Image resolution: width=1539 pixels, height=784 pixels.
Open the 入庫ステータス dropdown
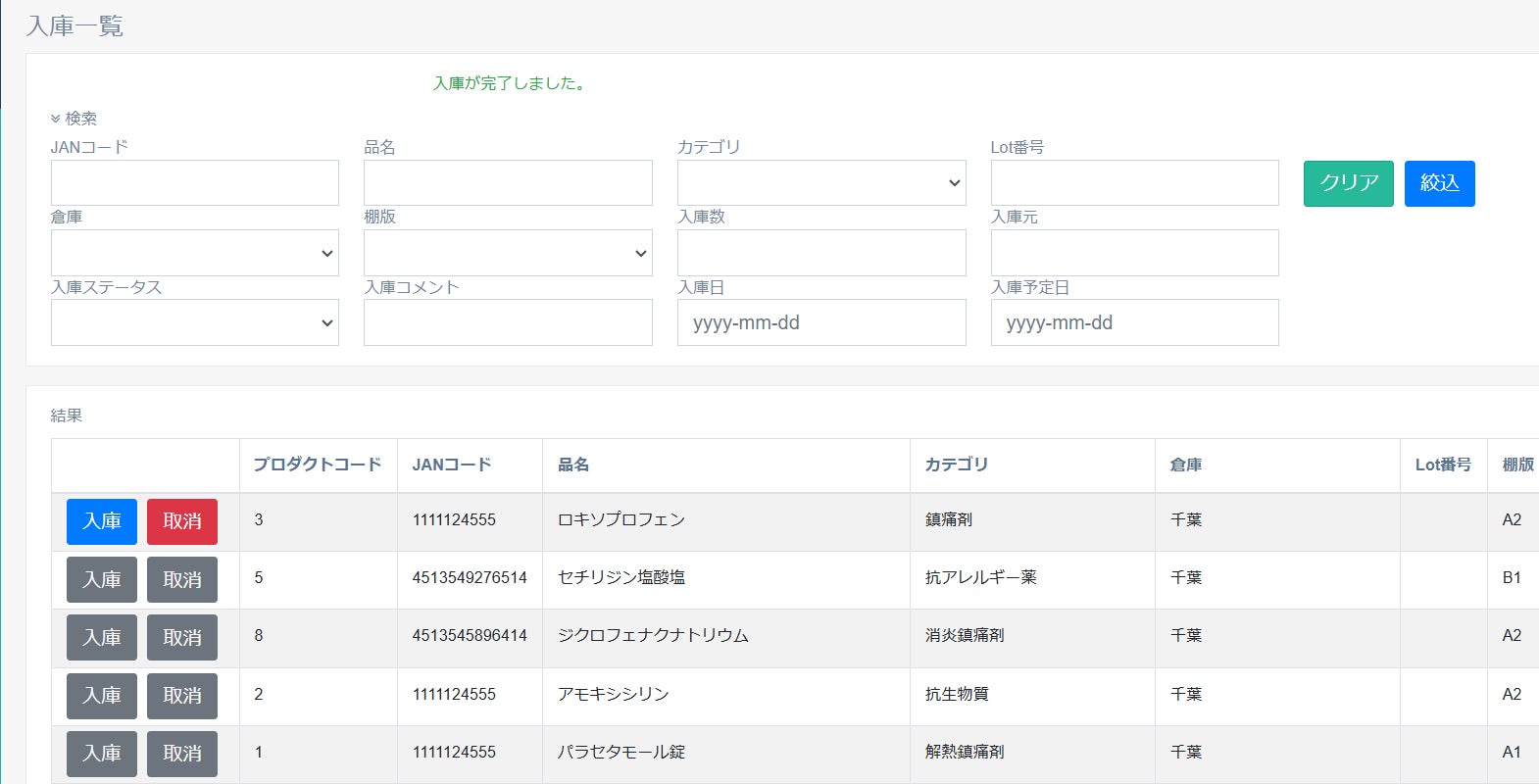tap(194, 322)
